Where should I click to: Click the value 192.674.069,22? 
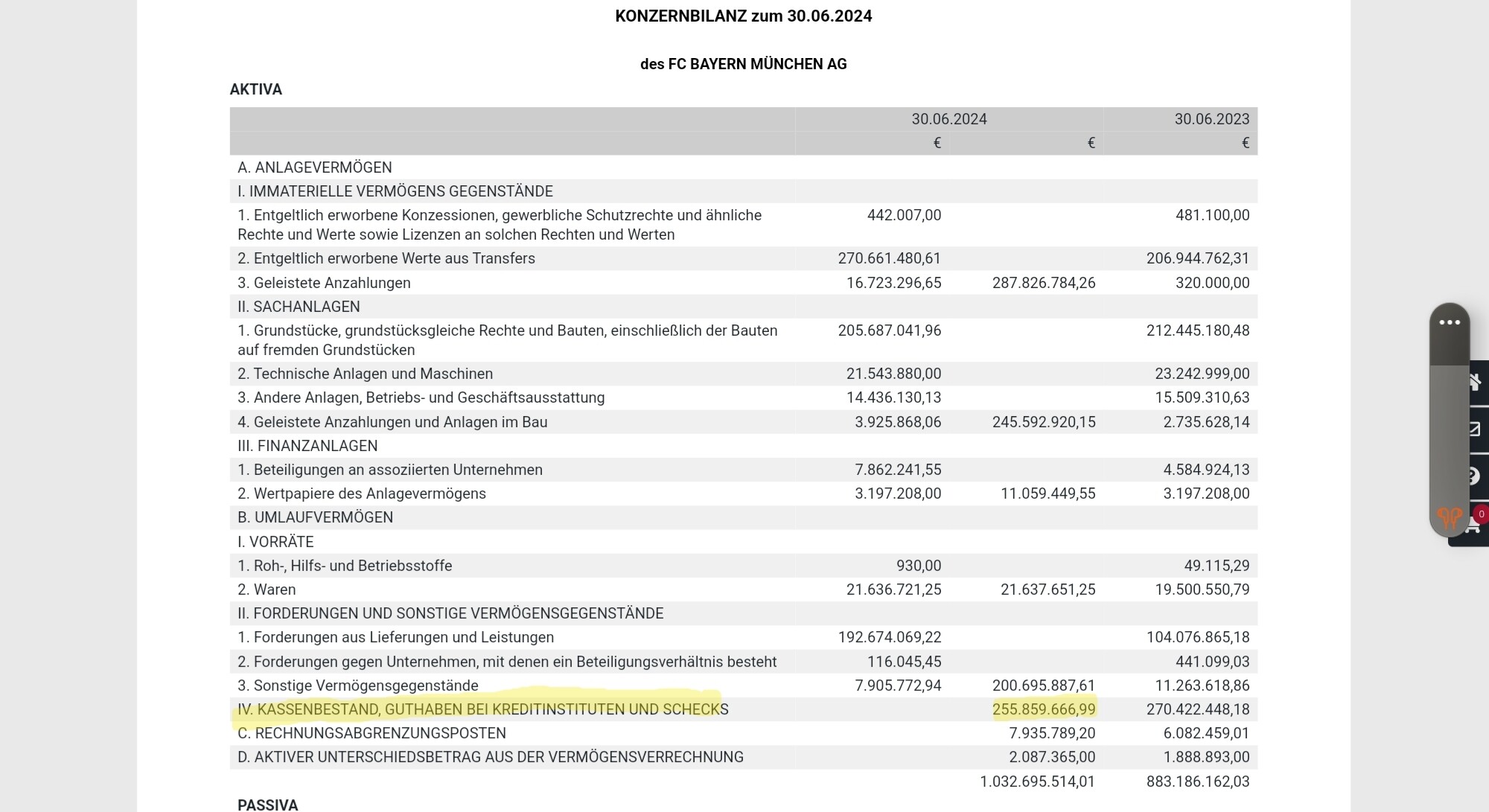point(889,637)
